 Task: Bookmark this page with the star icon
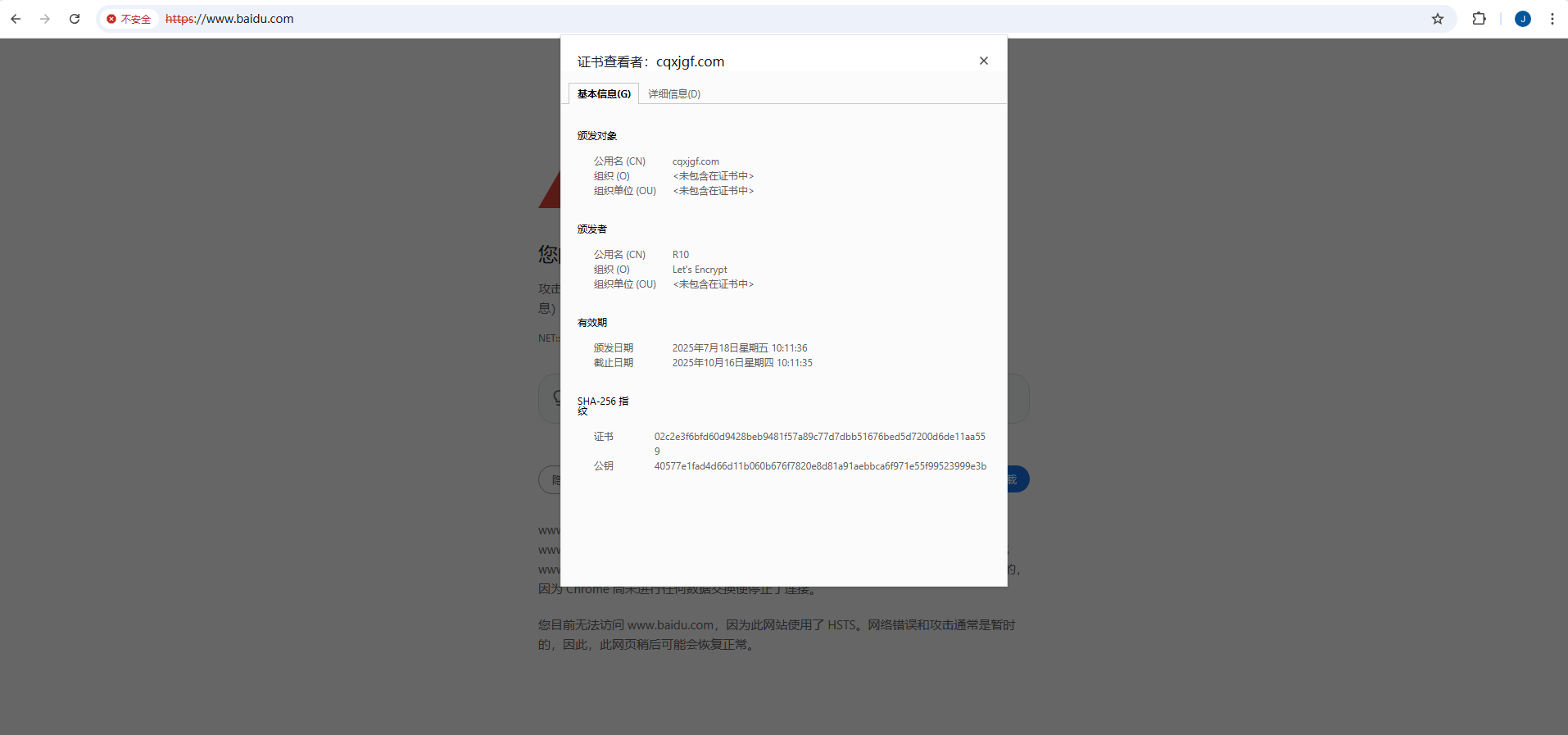click(1438, 19)
